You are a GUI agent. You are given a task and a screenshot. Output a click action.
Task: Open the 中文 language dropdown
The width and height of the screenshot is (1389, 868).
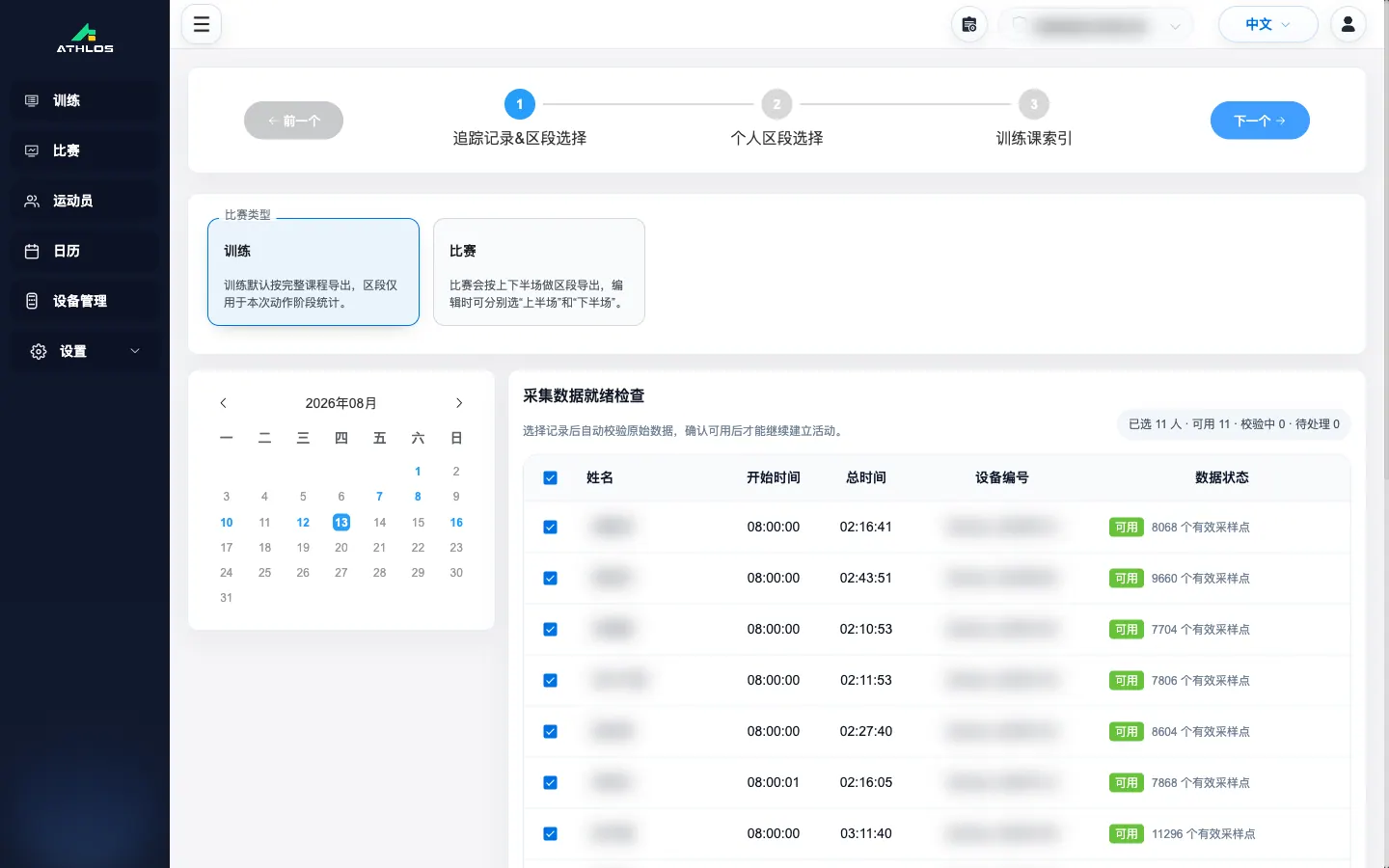tap(1267, 24)
